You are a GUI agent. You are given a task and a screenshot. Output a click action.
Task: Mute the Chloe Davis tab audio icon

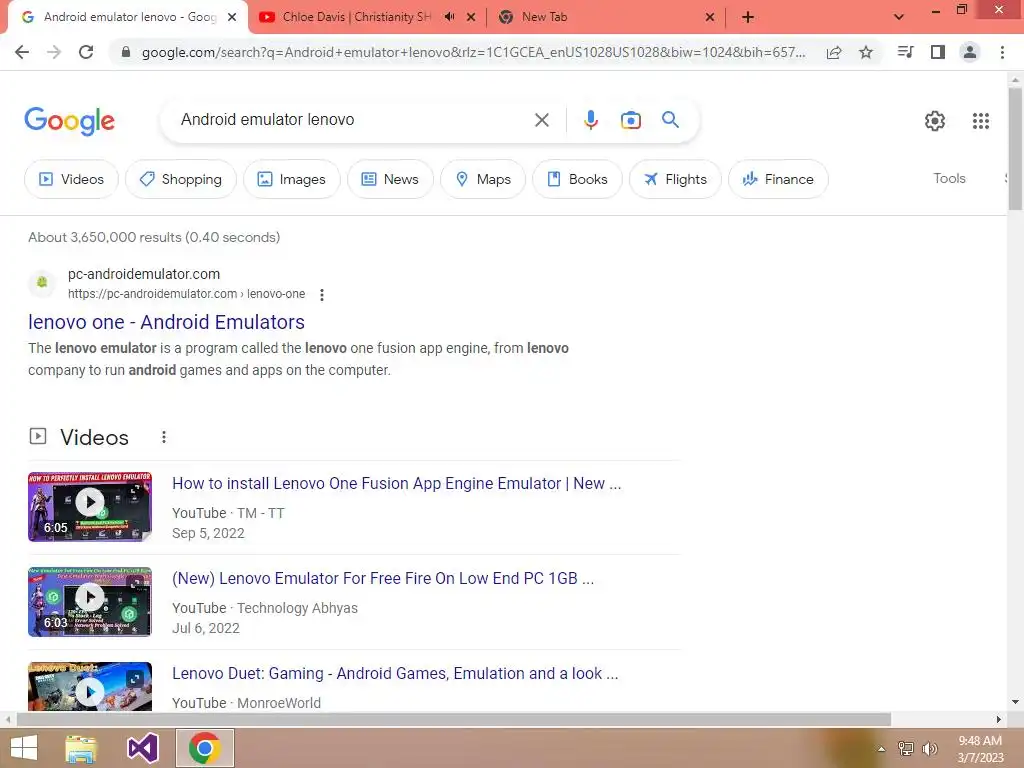[x=449, y=17]
